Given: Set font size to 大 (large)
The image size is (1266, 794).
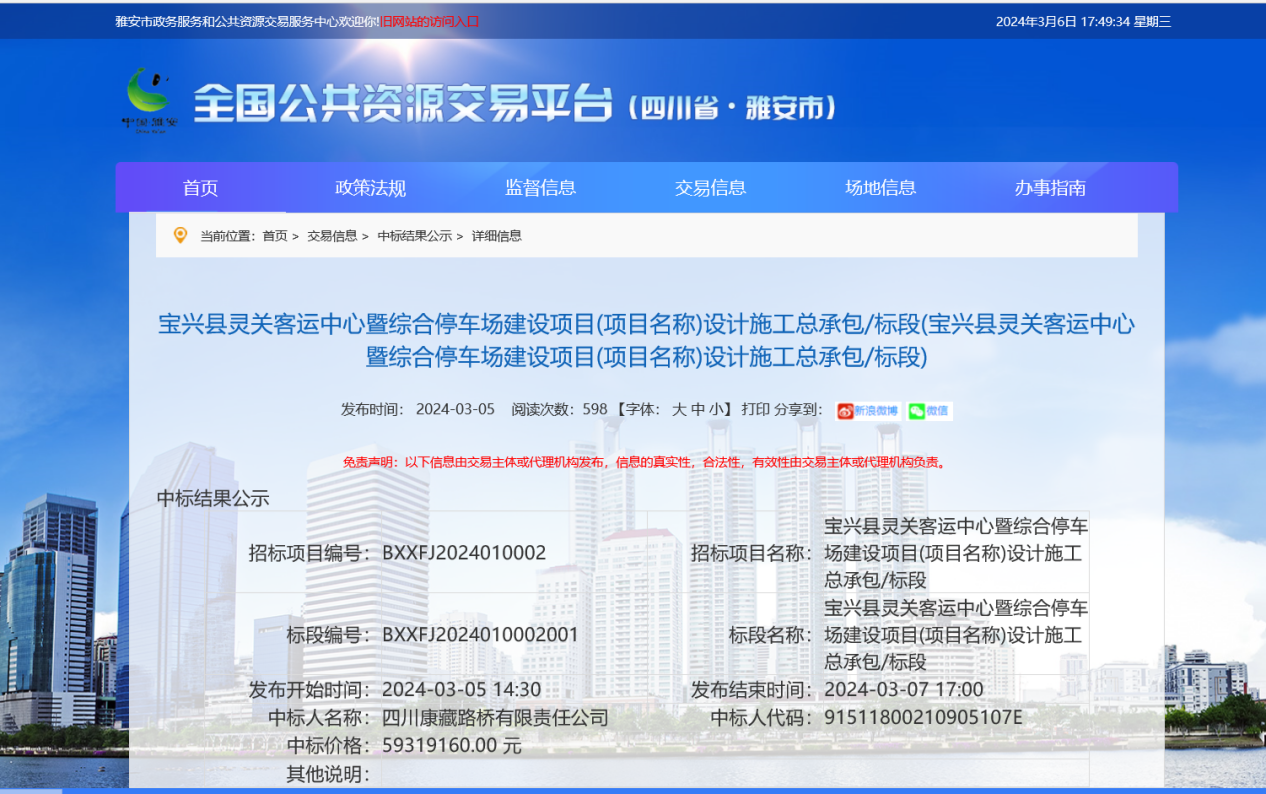Looking at the screenshot, I should pyautogui.click(x=679, y=409).
